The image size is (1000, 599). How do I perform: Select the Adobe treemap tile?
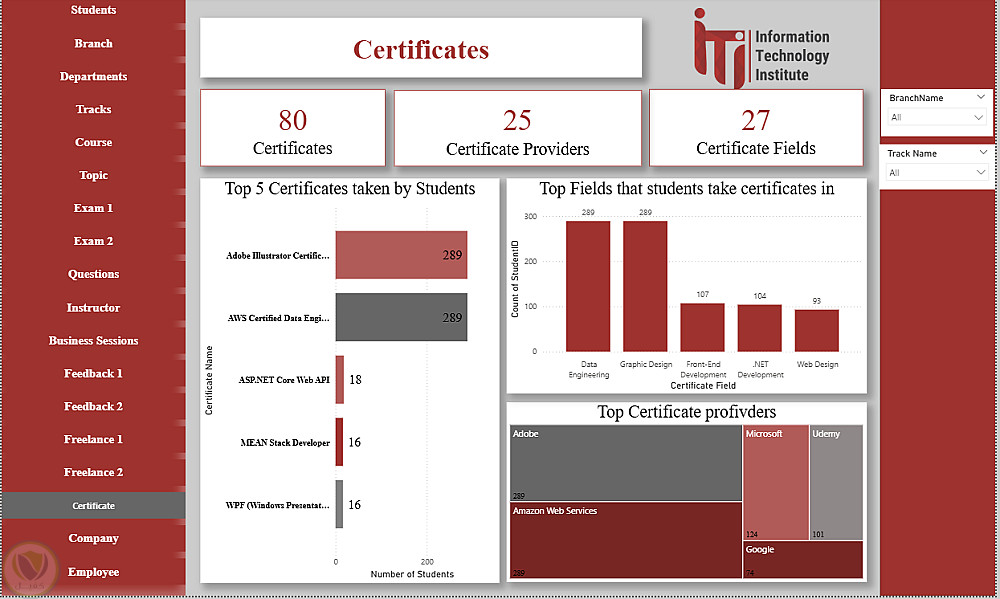[x=626, y=463]
